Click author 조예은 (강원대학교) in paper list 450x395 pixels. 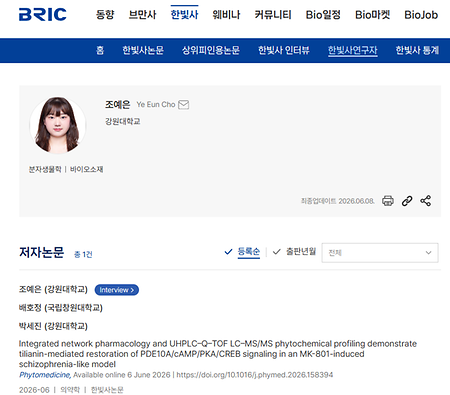(x=53, y=289)
